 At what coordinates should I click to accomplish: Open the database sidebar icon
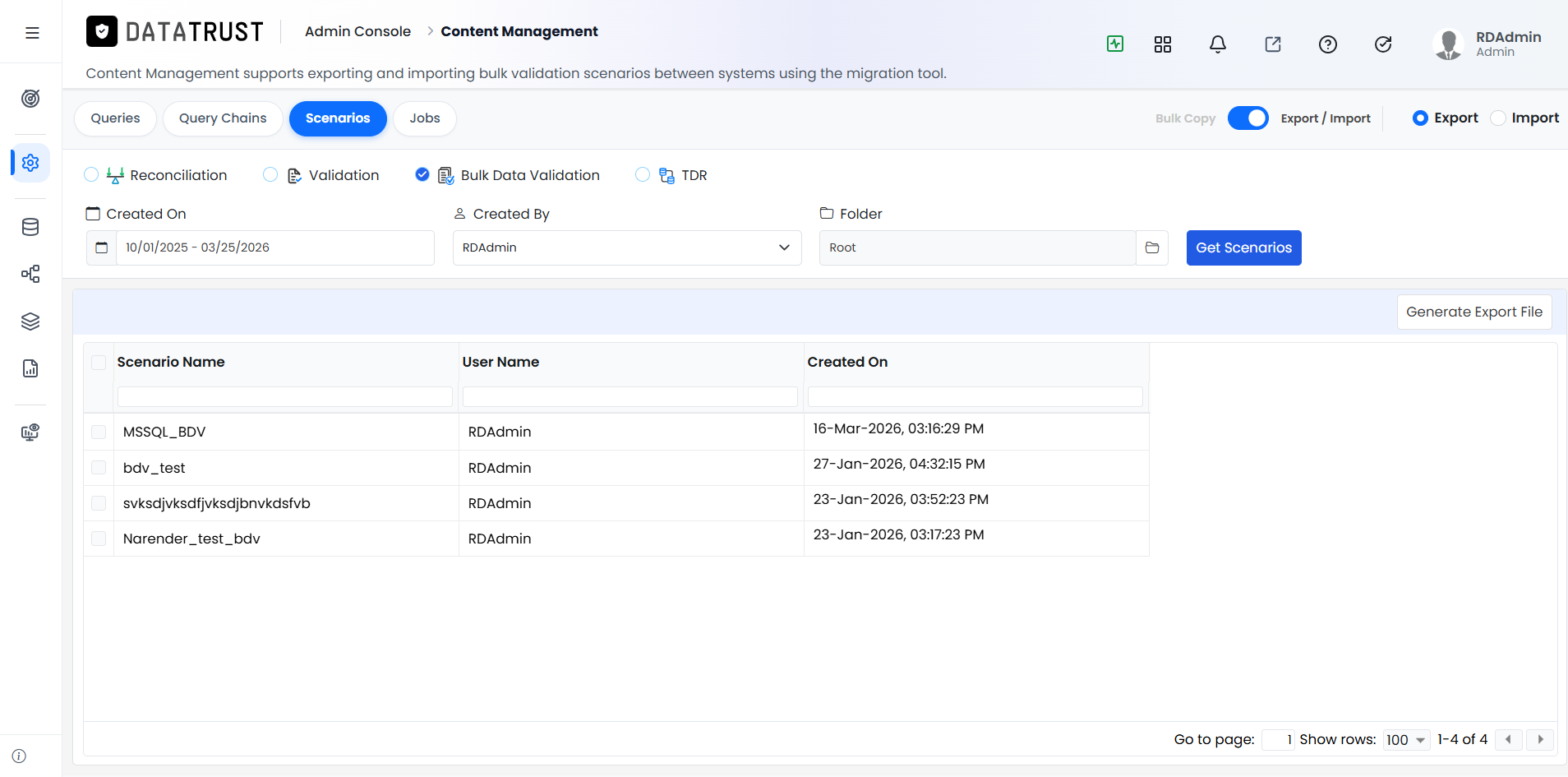click(30, 227)
